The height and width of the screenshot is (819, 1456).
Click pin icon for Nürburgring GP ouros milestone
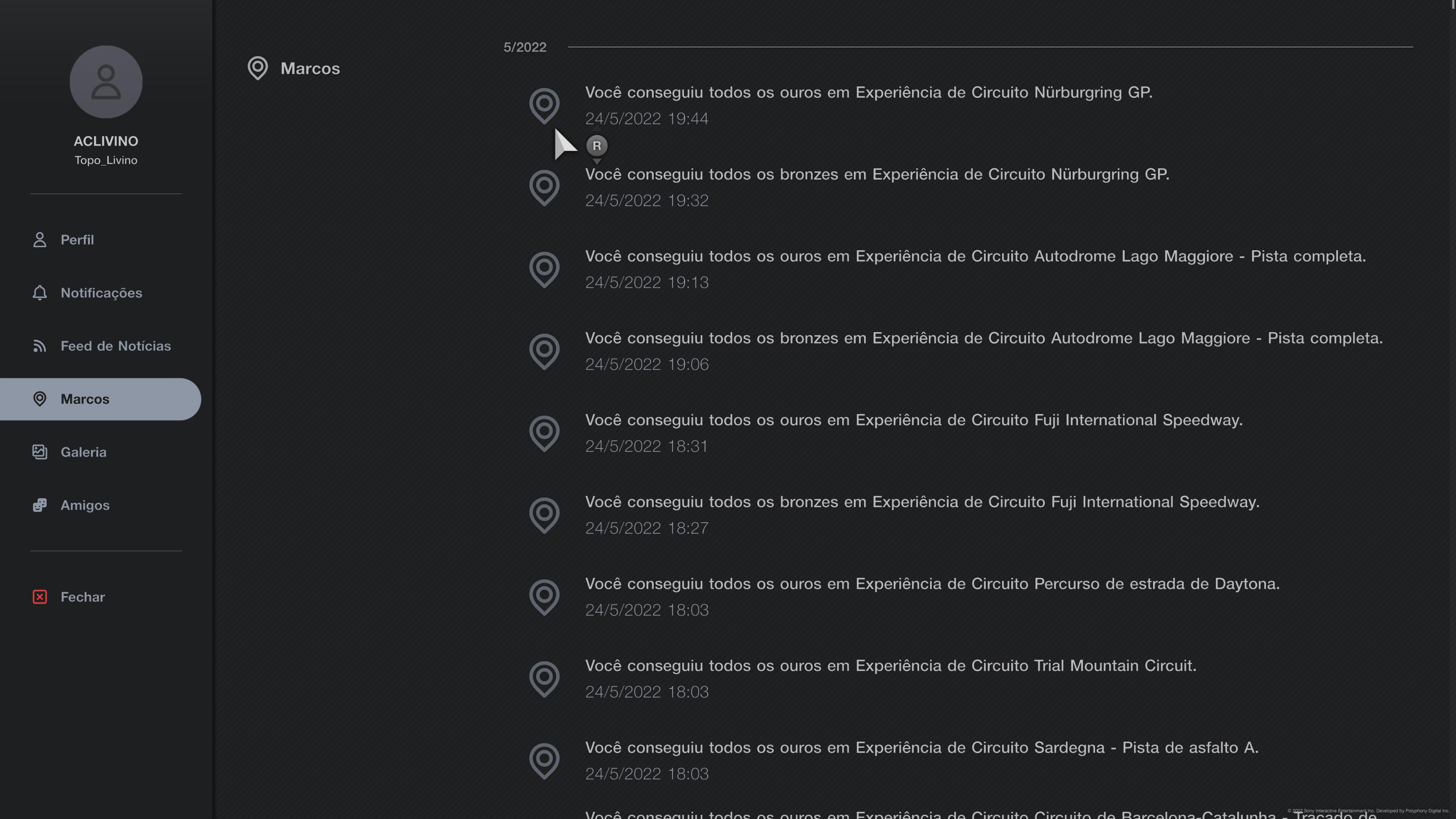tap(544, 106)
